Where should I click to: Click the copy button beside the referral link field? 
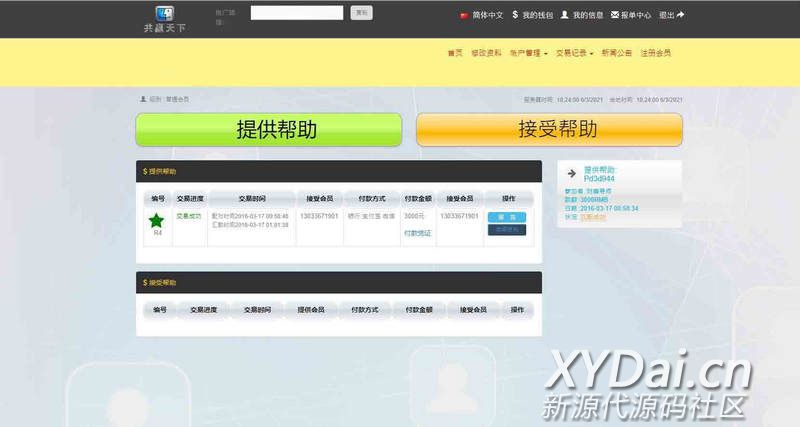click(x=362, y=13)
